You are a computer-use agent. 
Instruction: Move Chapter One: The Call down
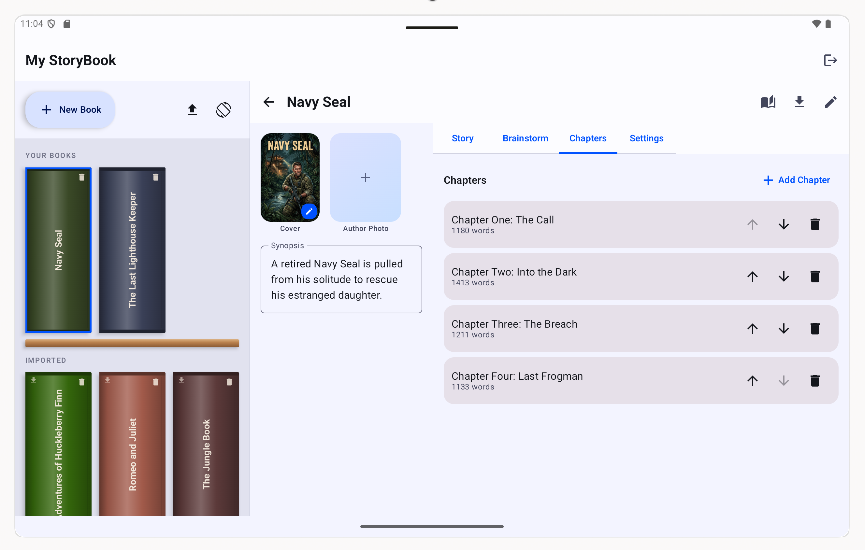click(783, 225)
